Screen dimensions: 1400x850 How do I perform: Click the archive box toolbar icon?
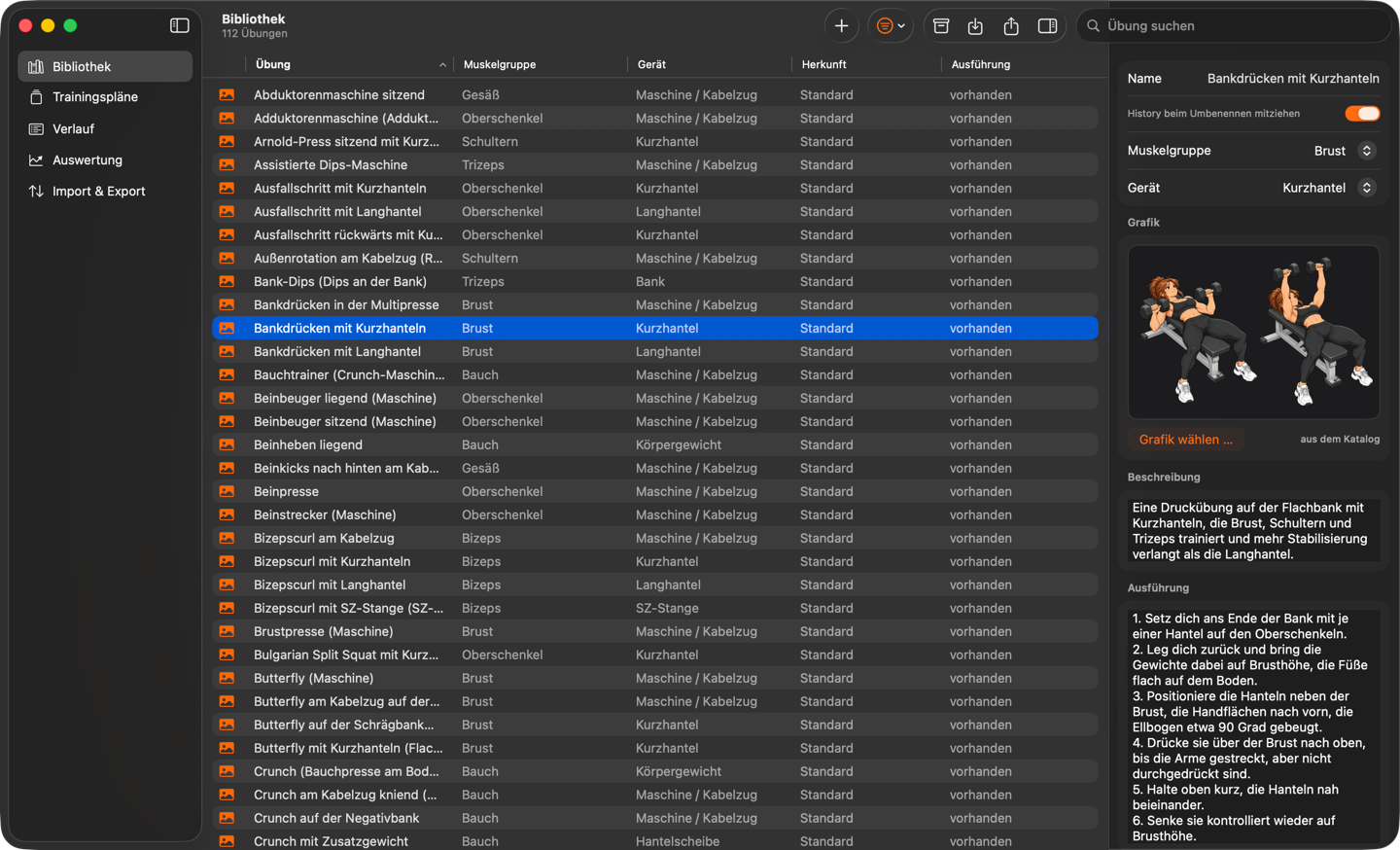click(x=941, y=26)
